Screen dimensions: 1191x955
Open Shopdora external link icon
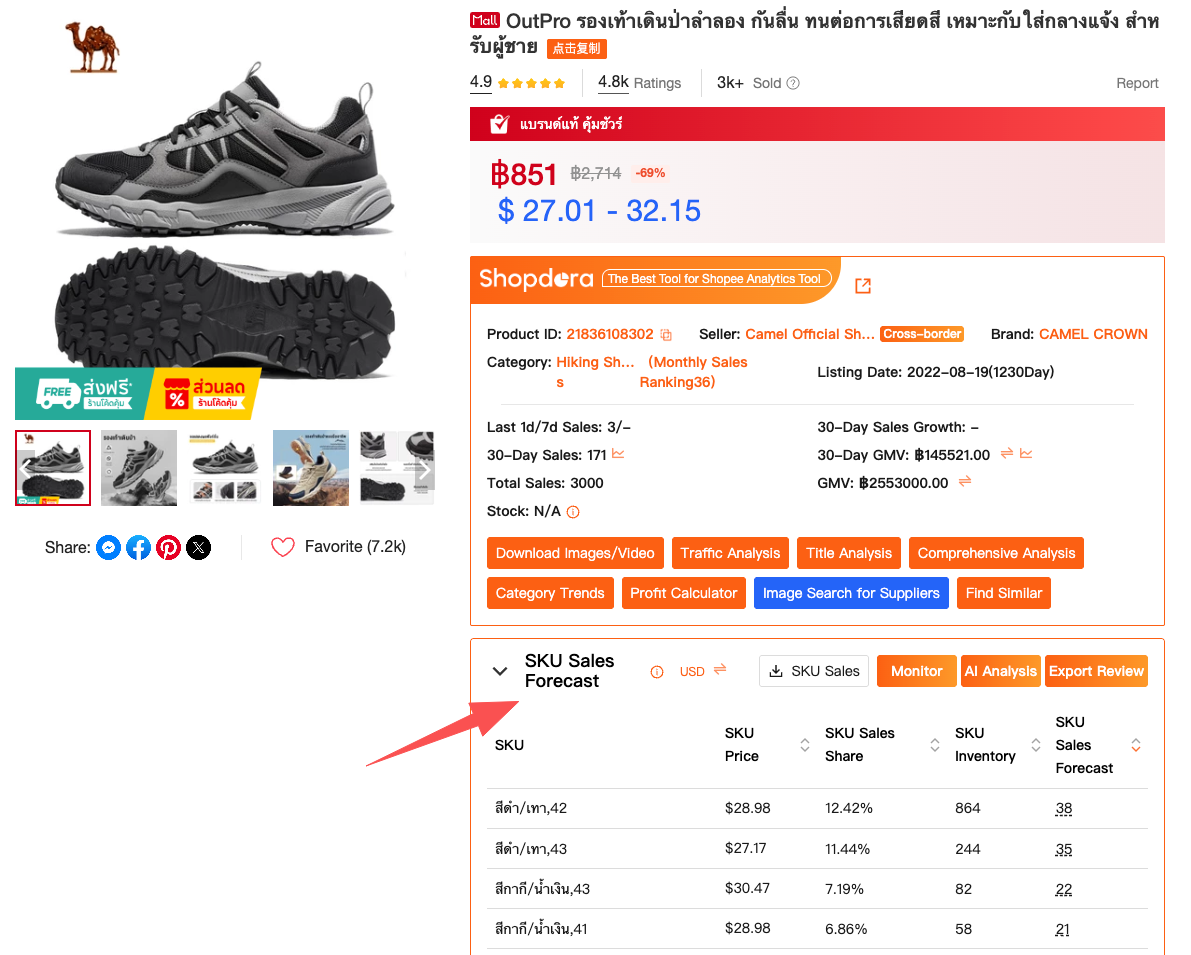tap(863, 286)
